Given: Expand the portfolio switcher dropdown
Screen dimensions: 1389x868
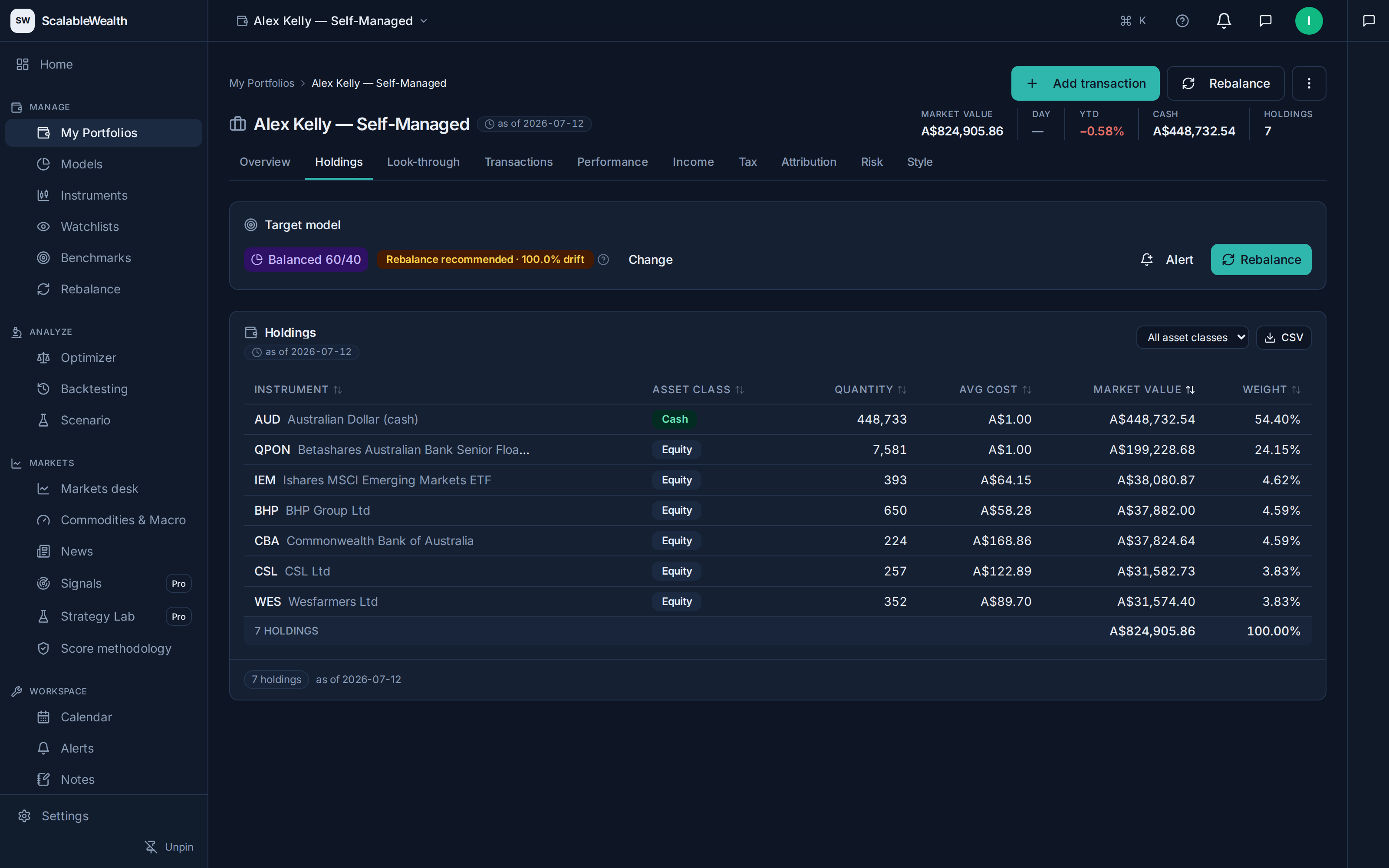Looking at the screenshot, I should click(x=332, y=21).
